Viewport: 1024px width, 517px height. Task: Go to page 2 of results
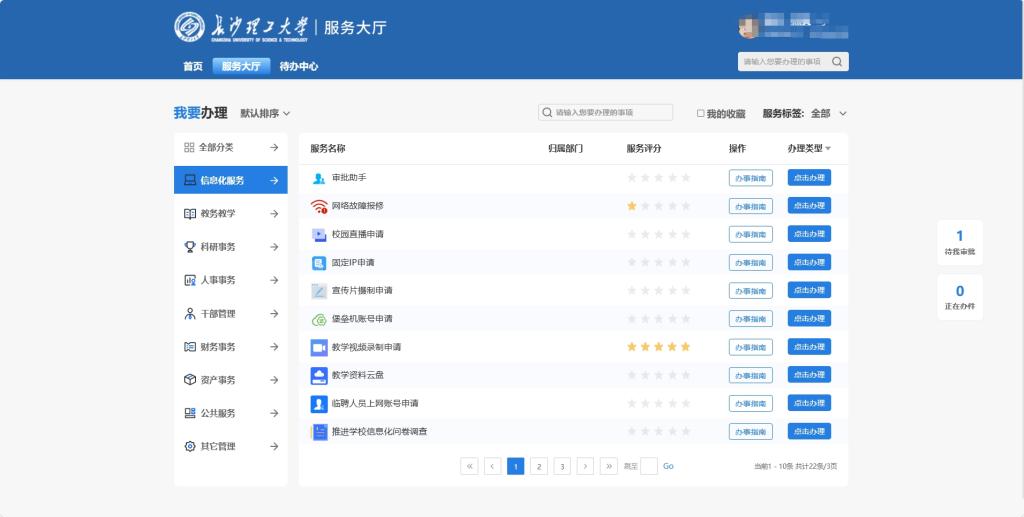tap(539, 466)
